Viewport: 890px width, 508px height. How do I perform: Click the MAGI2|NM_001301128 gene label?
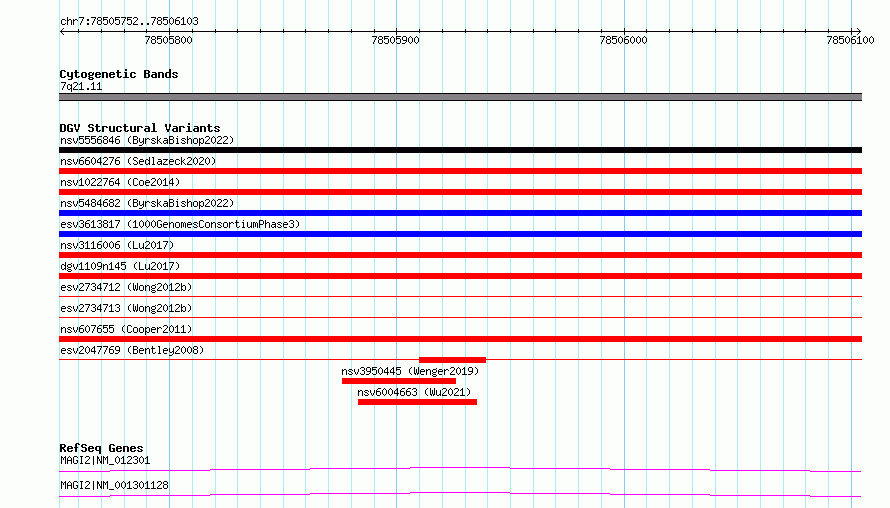[x=114, y=485]
